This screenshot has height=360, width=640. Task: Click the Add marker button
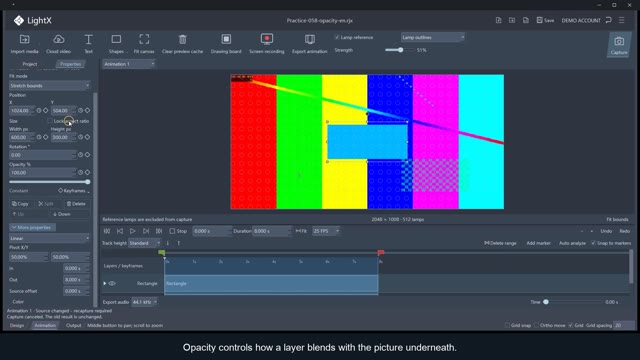click(538, 243)
